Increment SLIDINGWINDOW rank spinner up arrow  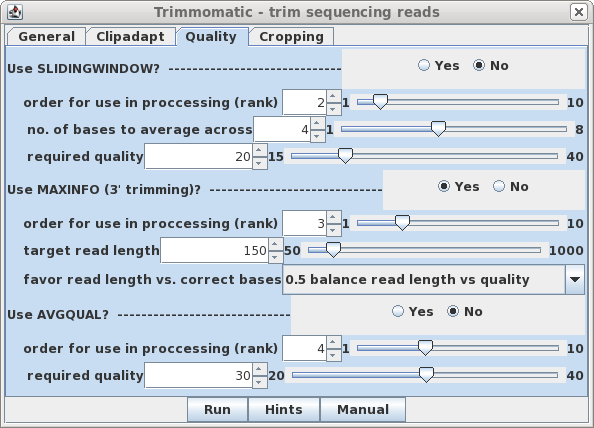point(333,96)
